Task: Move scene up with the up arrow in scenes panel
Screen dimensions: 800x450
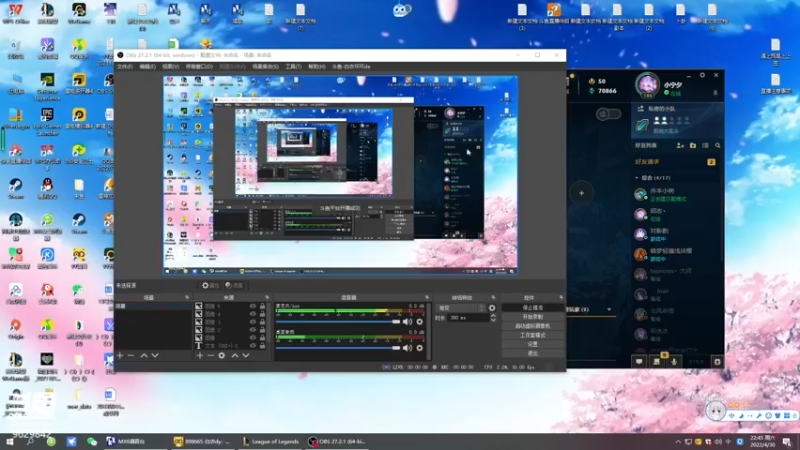Action: pyautogui.click(x=144, y=355)
